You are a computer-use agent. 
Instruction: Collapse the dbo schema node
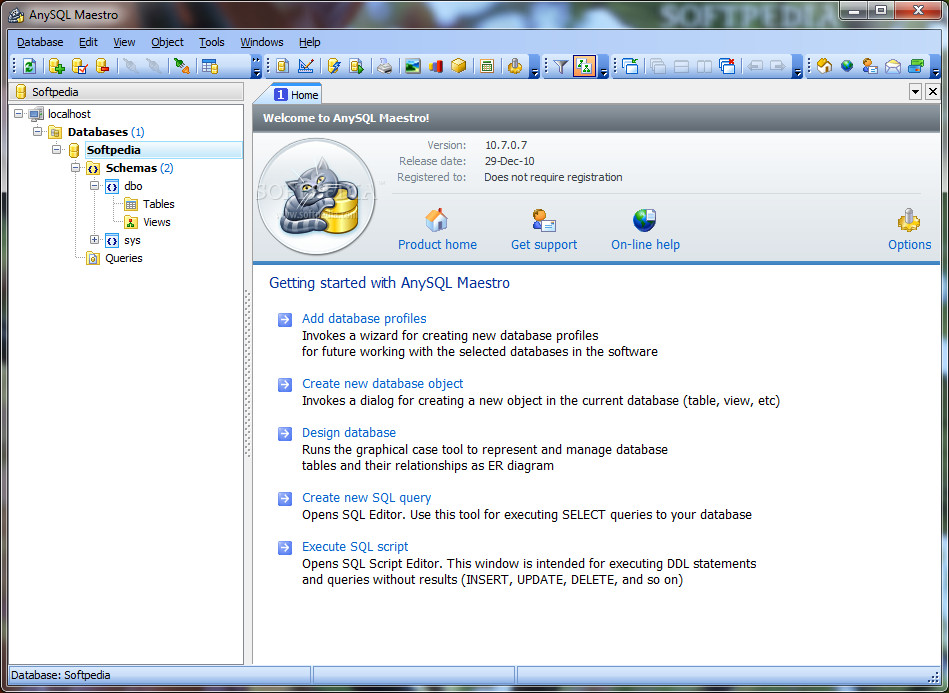(94, 186)
